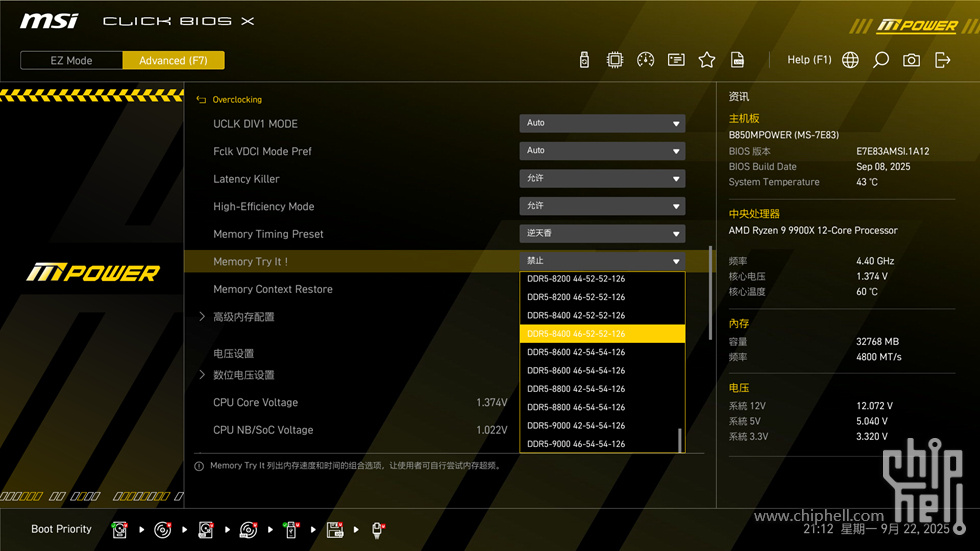Click the board info card icon
The width and height of the screenshot is (980, 551).
click(676, 60)
